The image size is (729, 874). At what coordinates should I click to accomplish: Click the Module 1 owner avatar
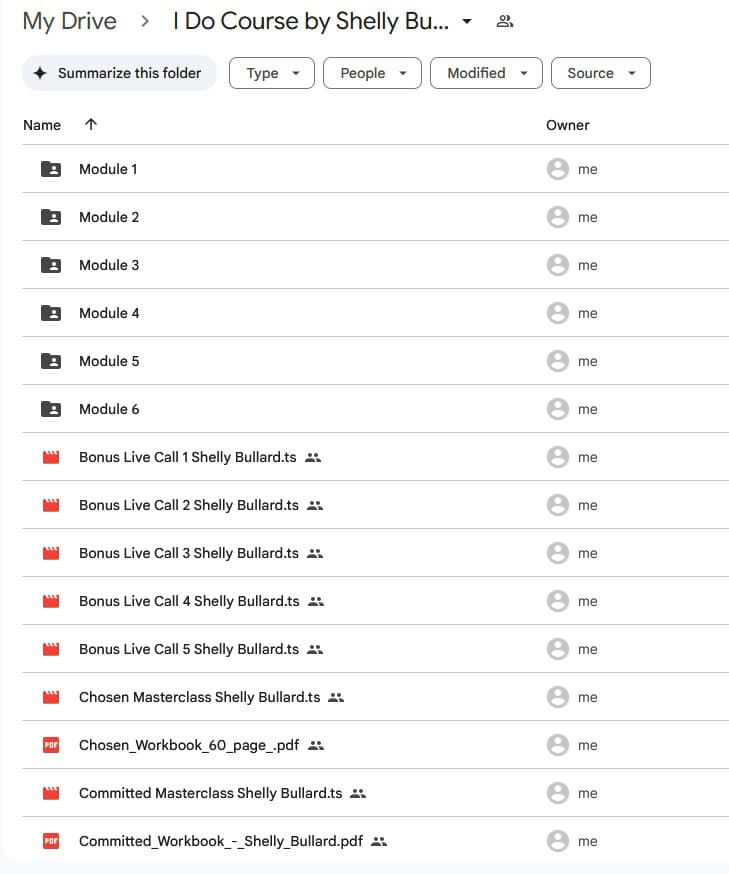click(x=557, y=169)
